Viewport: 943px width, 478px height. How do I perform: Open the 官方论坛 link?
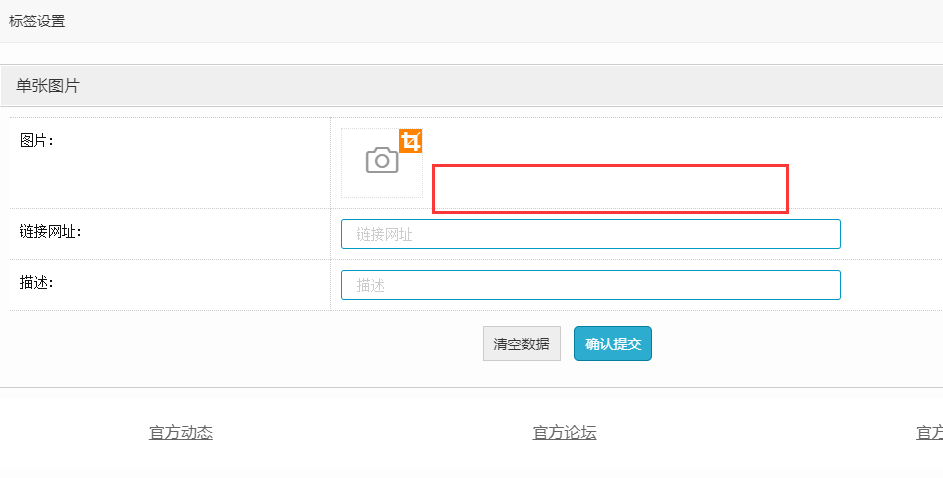click(x=564, y=432)
